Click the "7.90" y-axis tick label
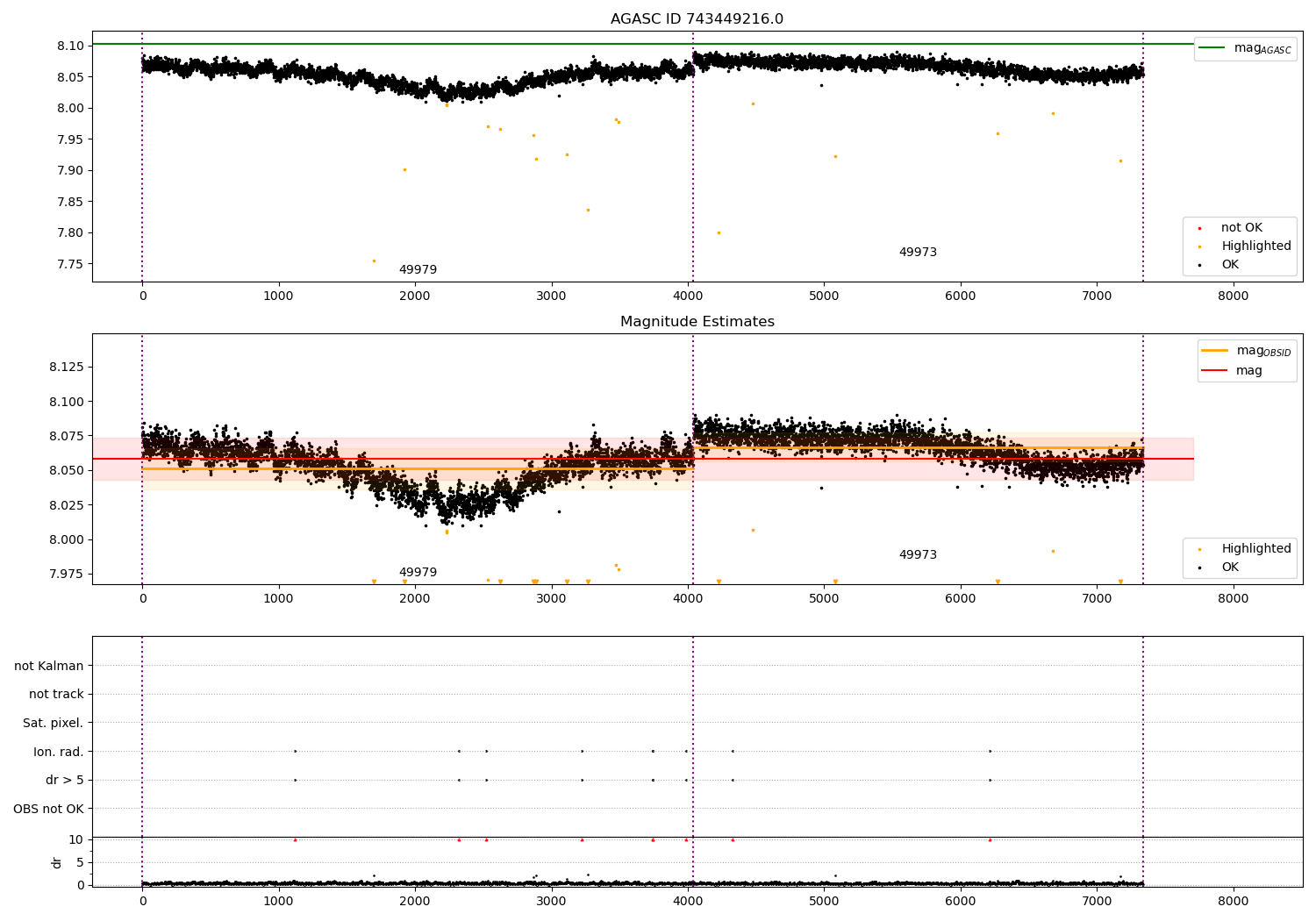 click(71, 170)
